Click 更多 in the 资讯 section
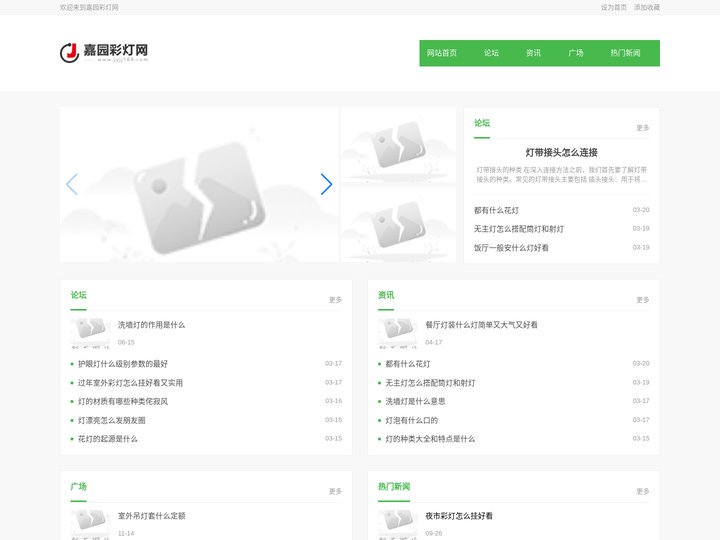Image resolution: width=720 pixels, height=540 pixels. tap(643, 300)
